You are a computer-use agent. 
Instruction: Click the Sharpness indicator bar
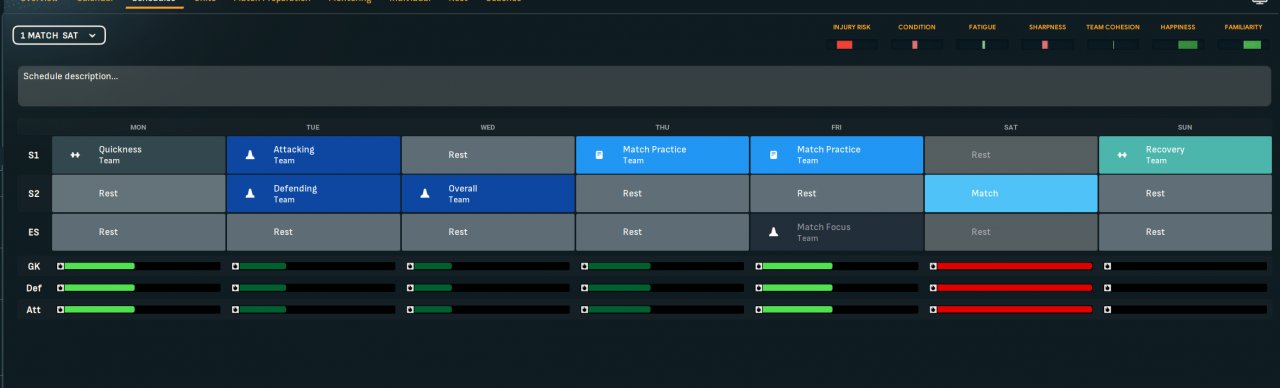click(1047, 45)
